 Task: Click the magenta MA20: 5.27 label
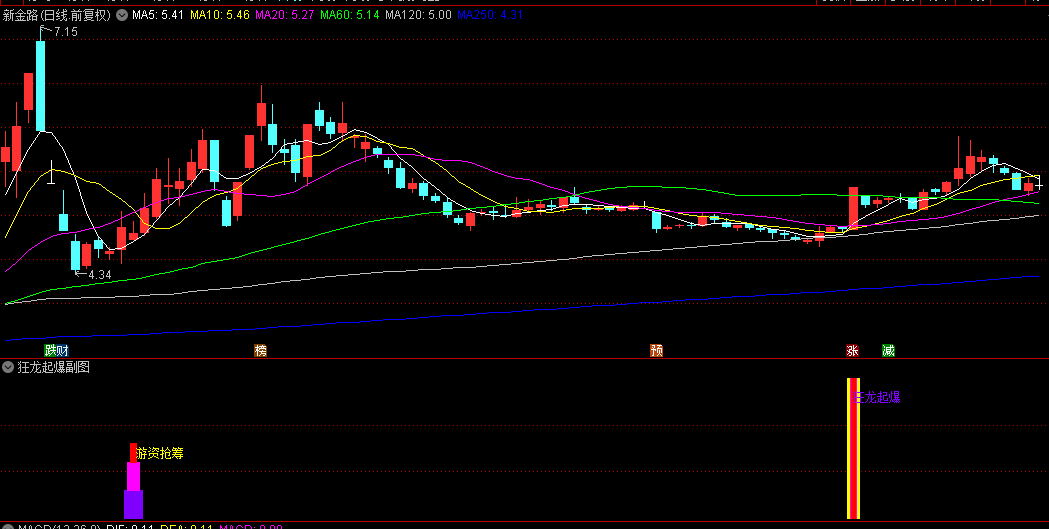(x=285, y=15)
